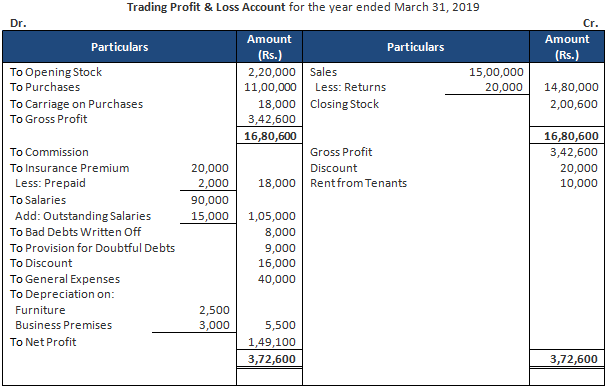This screenshot has width=607, height=387.
Task: Click the Closing Stock amount 2,00,600
Action: pyautogui.click(x=574, y=104)
